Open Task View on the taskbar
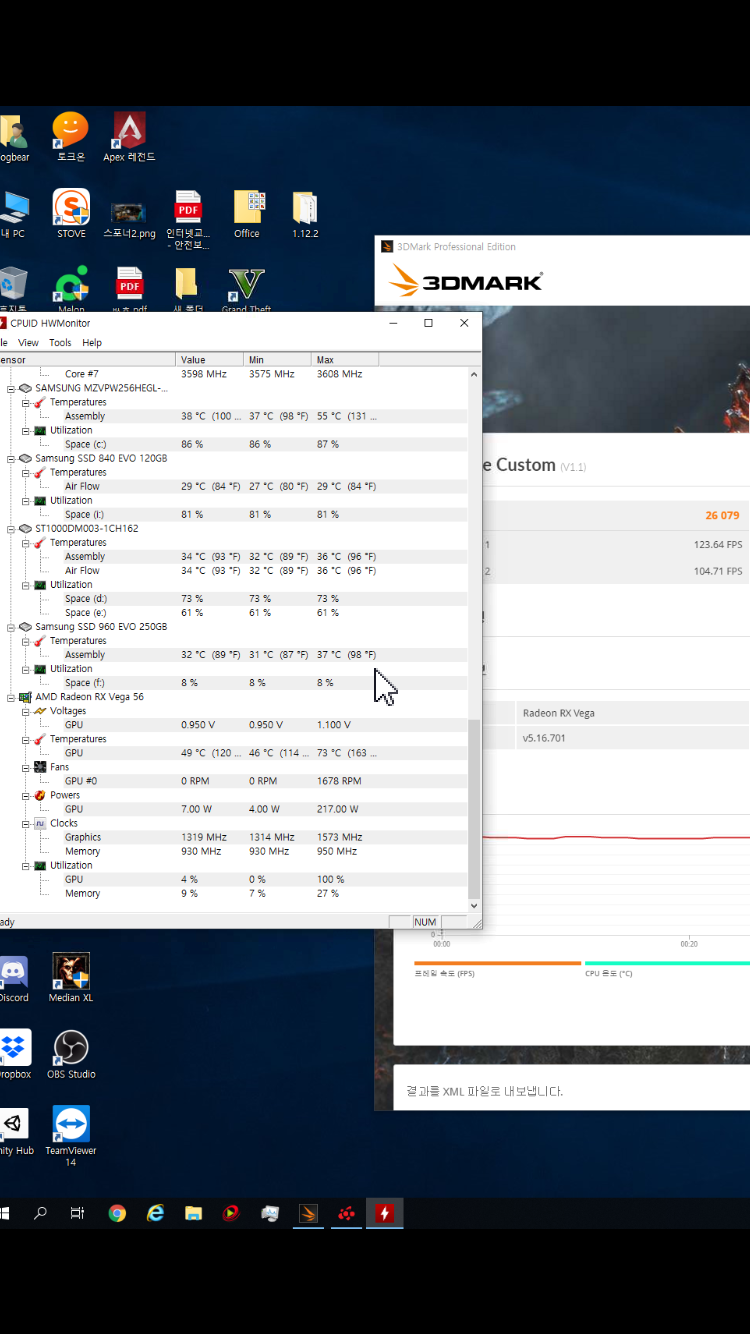Image resolution: width=750 pixels, height=1334 pixels. (78, 1213)
